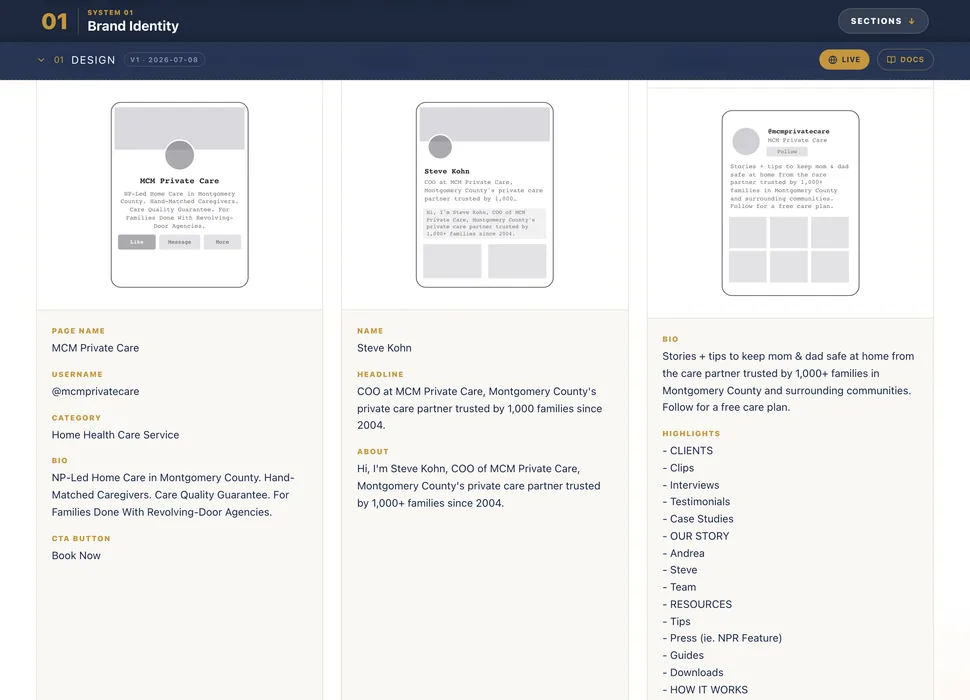Select the Steve Kohn profile preview thumbnail
The image size is (970, 700).
point(484,195)
